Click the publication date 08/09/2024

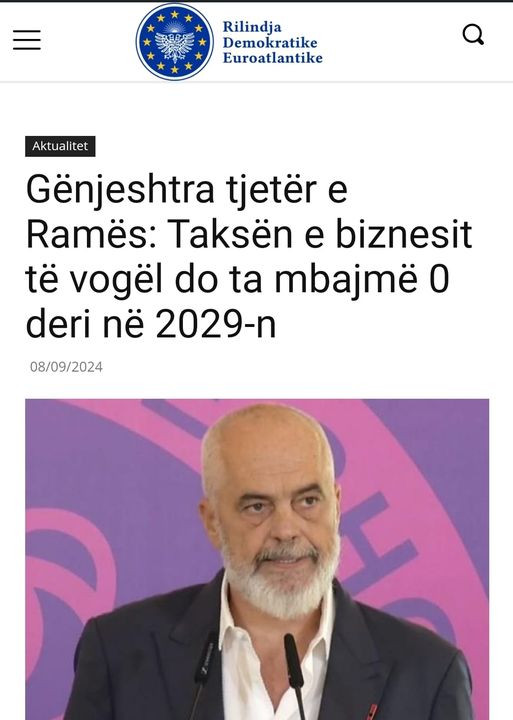pyautogui.click(x=66, y=367)
